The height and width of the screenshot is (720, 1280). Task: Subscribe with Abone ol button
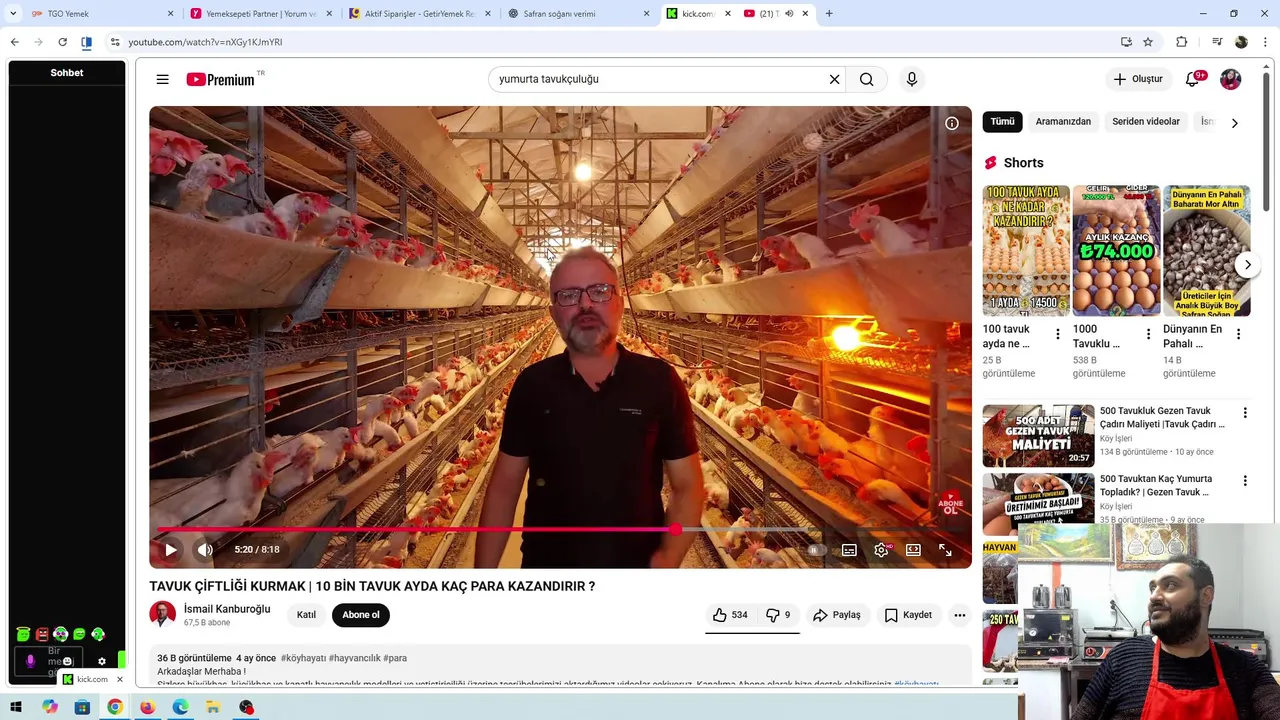(361, 615)
